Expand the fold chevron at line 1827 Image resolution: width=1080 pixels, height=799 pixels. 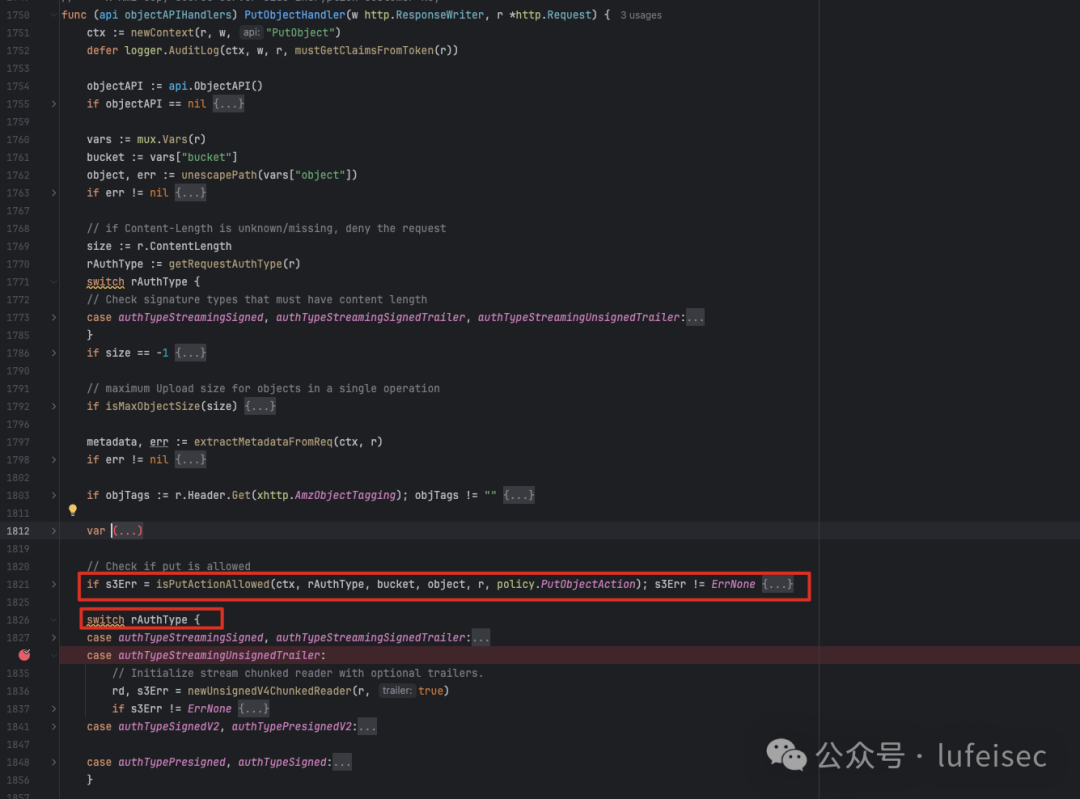(x=54, y=638)
